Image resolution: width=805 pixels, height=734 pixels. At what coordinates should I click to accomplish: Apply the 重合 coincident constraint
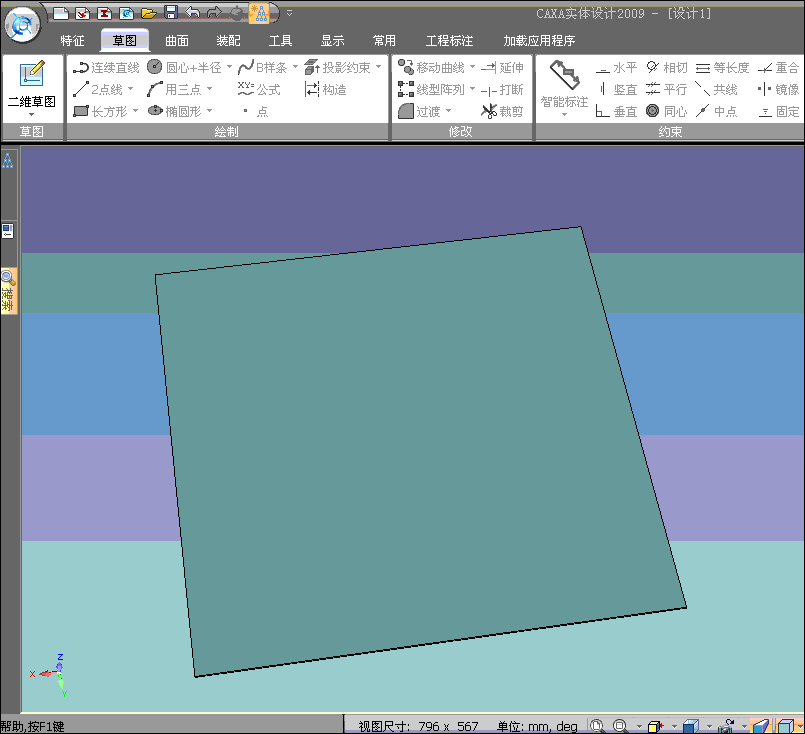[x=778, y=67]
